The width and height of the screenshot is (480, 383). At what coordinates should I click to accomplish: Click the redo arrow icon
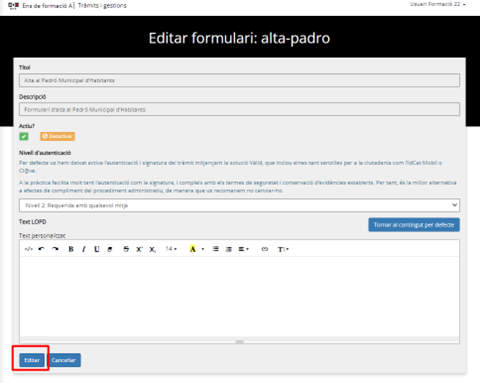pyautogui.click(x=55, y=249)
